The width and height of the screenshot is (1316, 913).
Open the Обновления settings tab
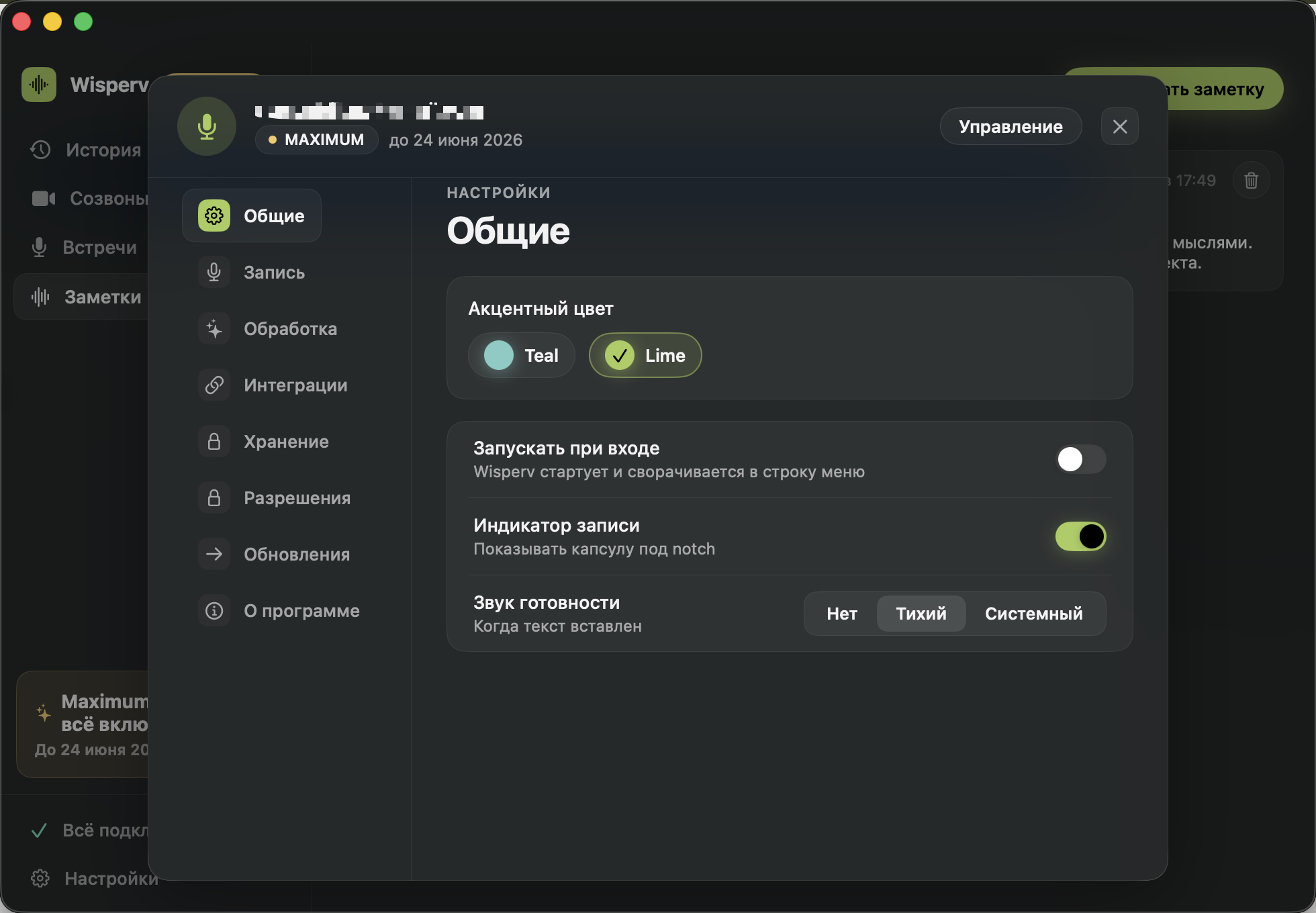click(275, 554)
